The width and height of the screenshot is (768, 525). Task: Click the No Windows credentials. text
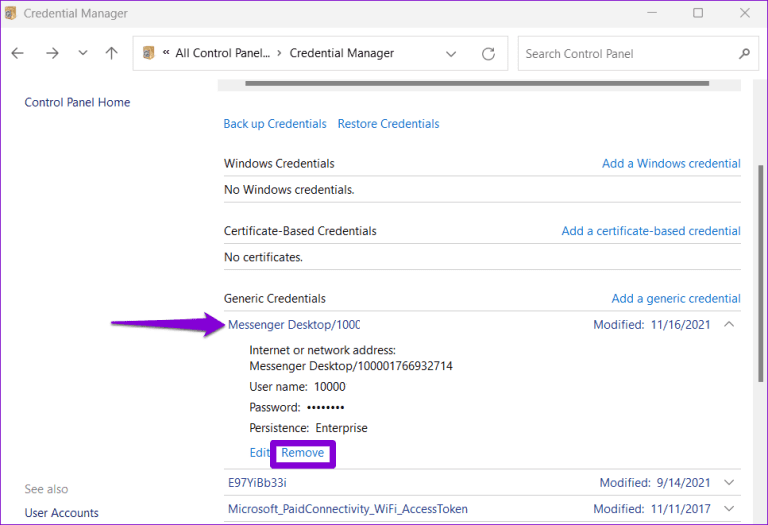pos(289,190)
